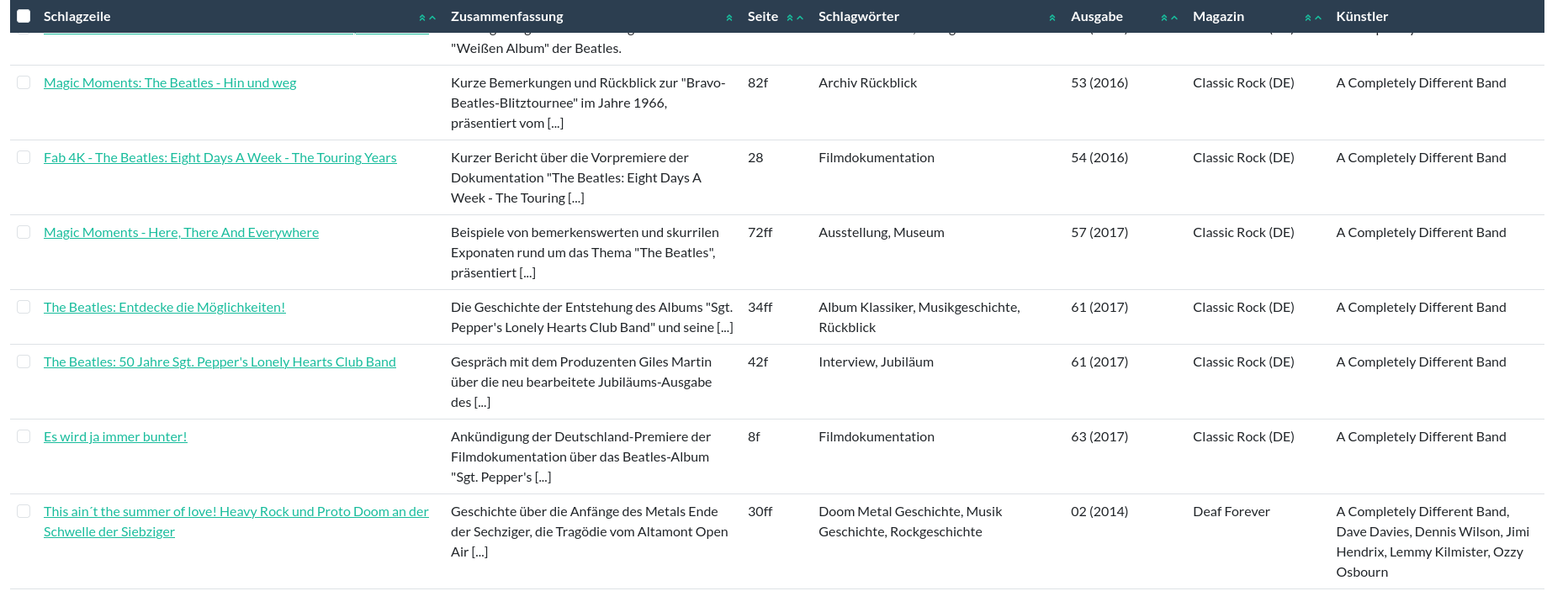Click the double-chevron sort icon beside Ausgabe
Image resolution: width=1568 pixels, height=591 pixels.
pyautogui.click(x=1164, y=18)
